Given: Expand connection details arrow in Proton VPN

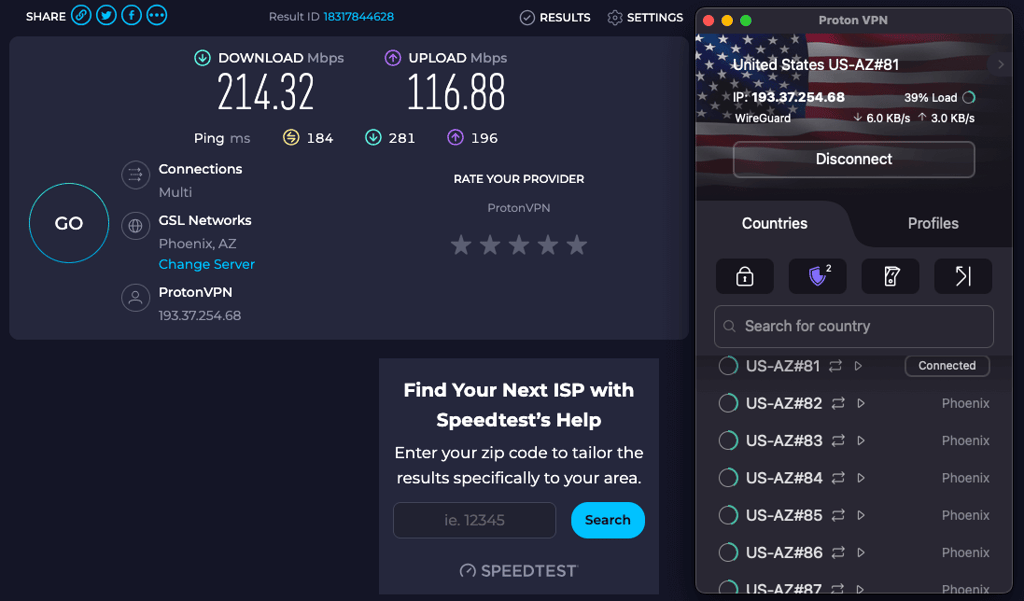Looking at the screenshot, I should (x=1000, y=65).
